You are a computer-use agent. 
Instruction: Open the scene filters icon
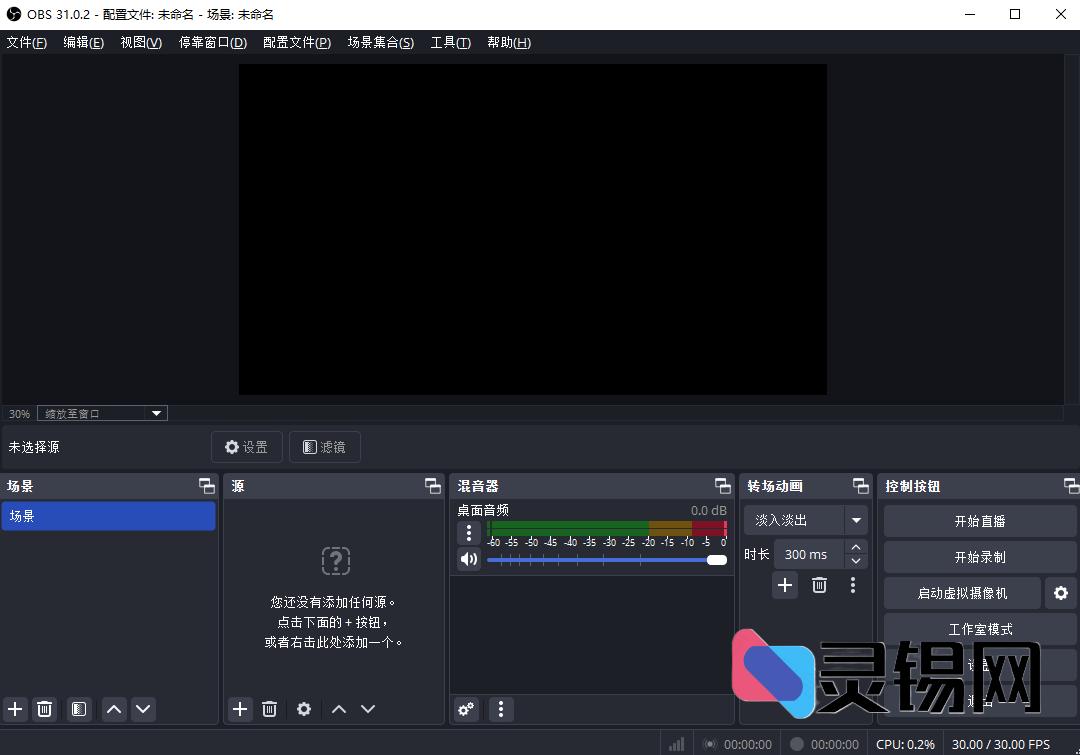(x=79, y=709)
